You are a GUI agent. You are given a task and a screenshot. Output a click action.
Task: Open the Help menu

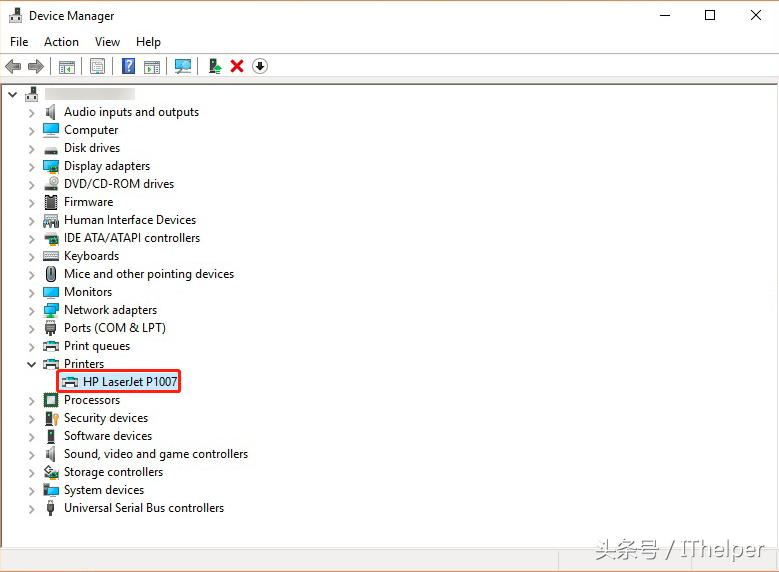coord(149,42)
